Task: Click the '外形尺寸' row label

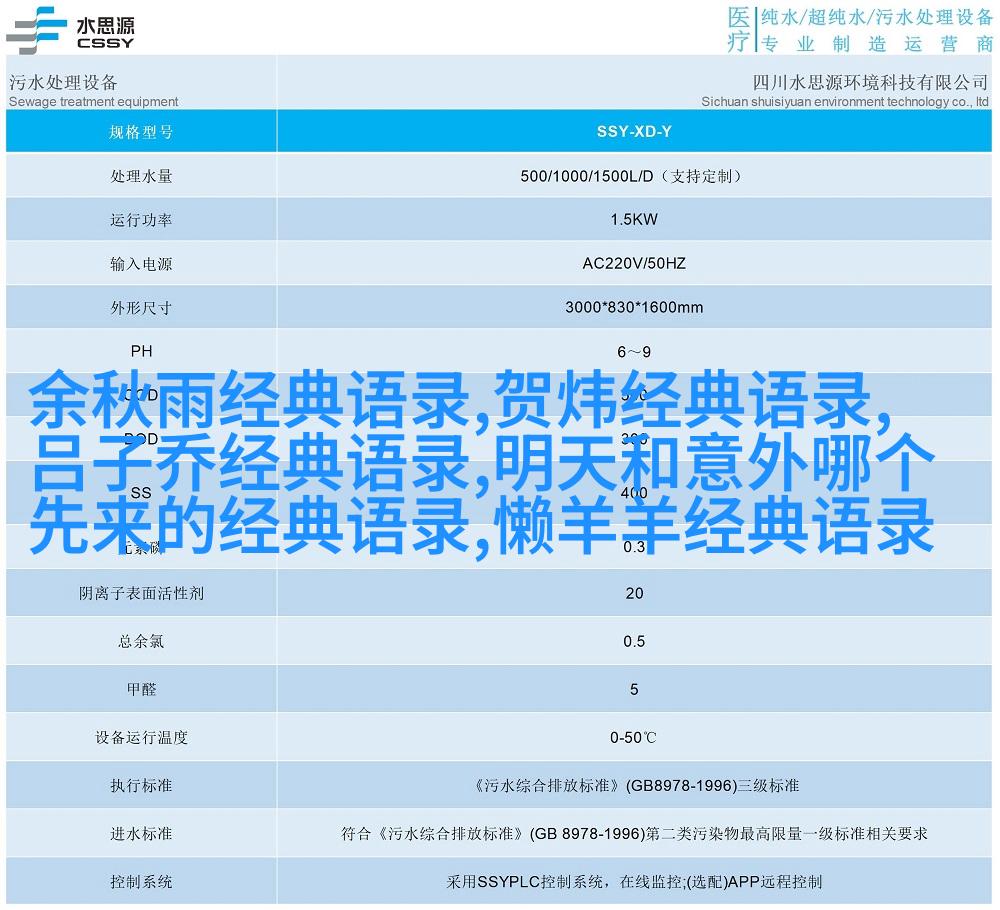Action: coord(141,308)
